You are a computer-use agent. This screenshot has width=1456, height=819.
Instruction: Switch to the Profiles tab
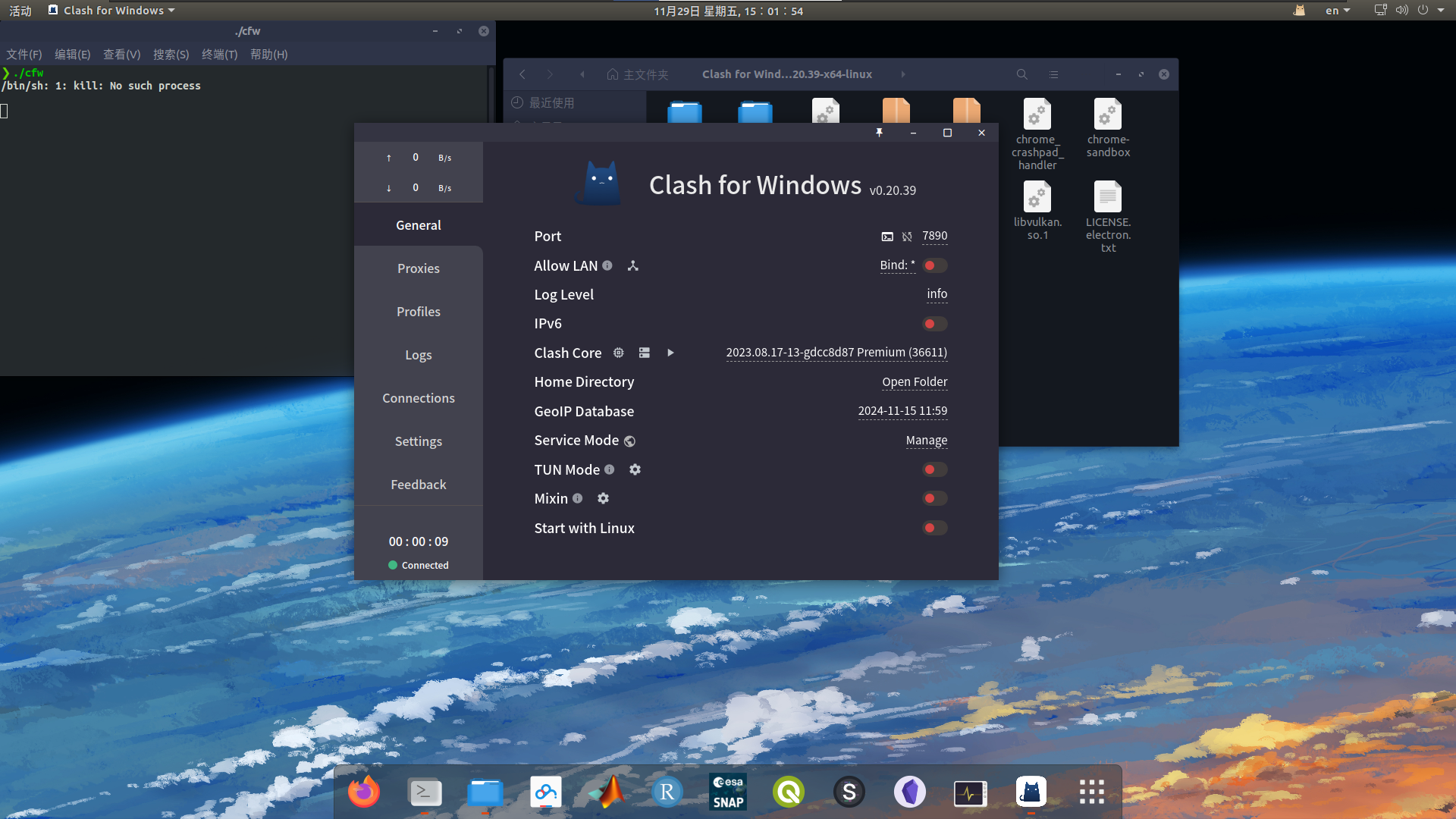point(419,312)
